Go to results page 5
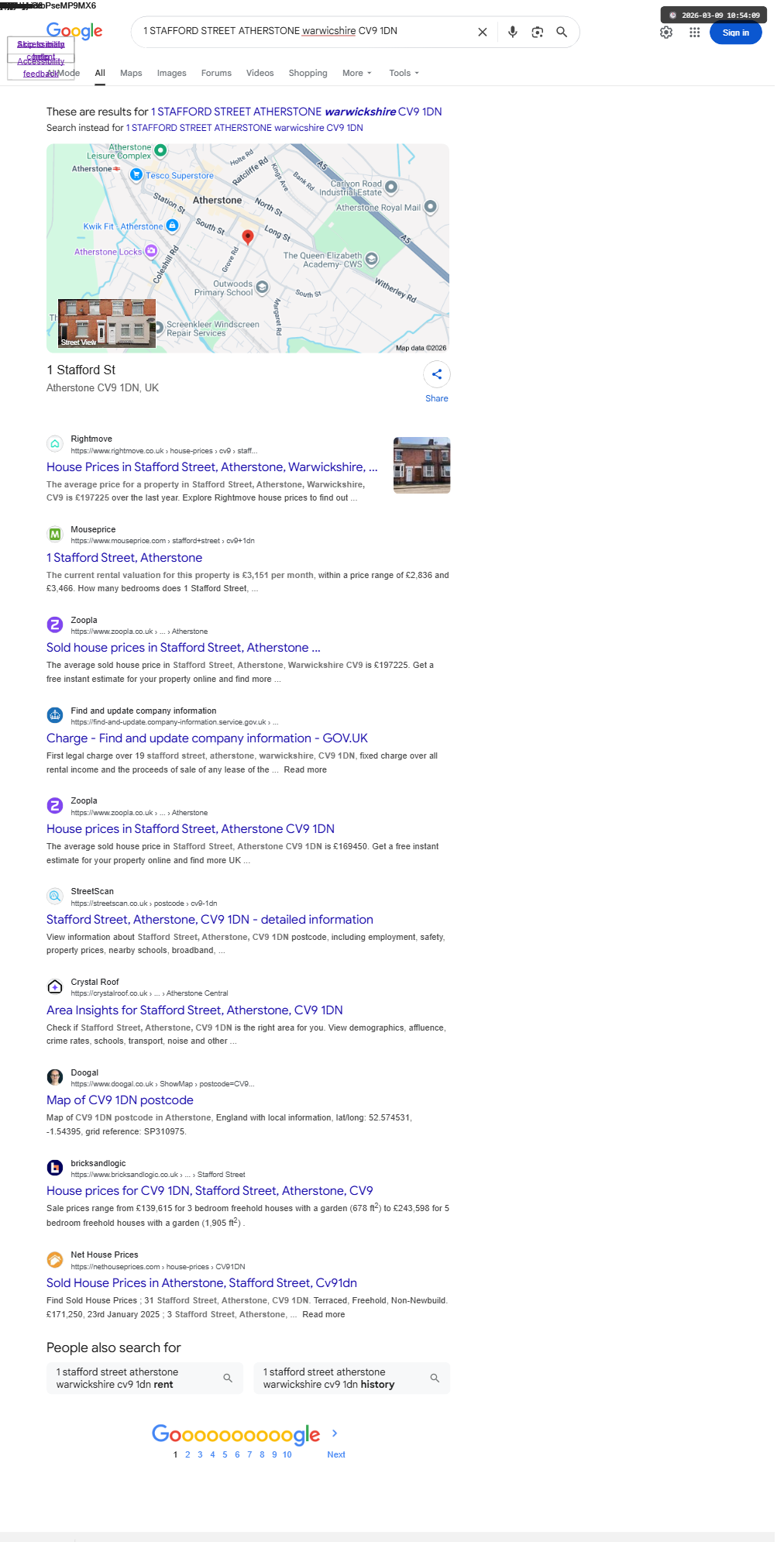This screenshot has width=784, height=1542. 225,1454
